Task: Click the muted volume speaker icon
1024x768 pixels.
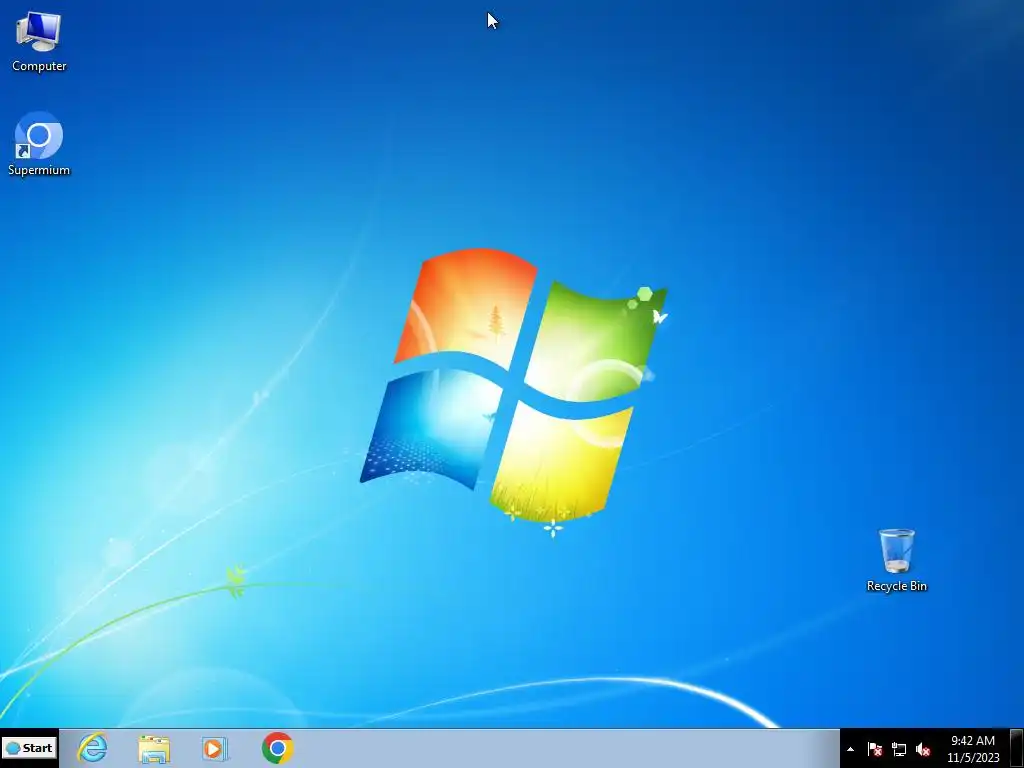Action: pos(923,749)
